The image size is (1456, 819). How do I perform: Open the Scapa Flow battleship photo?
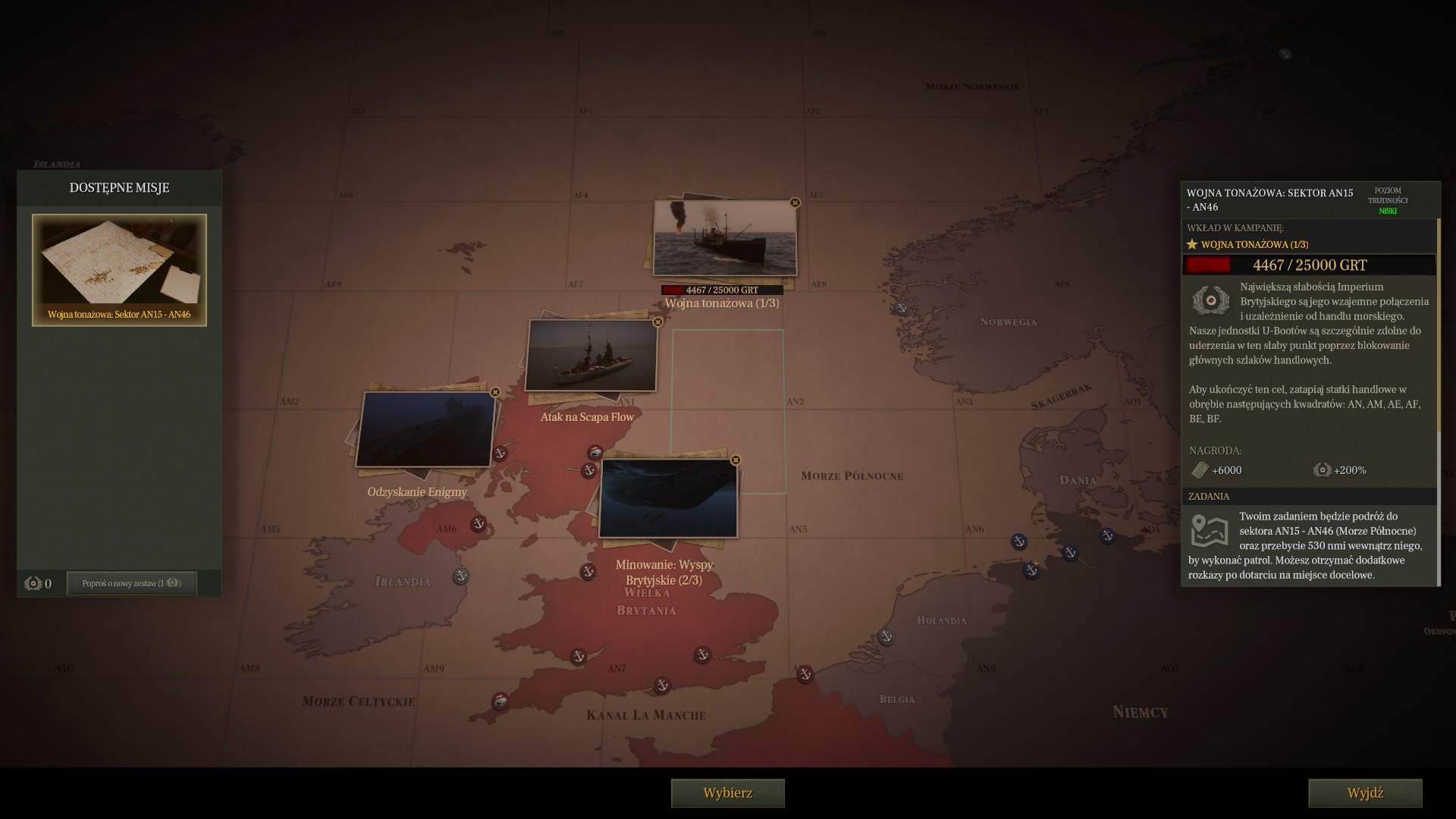[591, 356]
